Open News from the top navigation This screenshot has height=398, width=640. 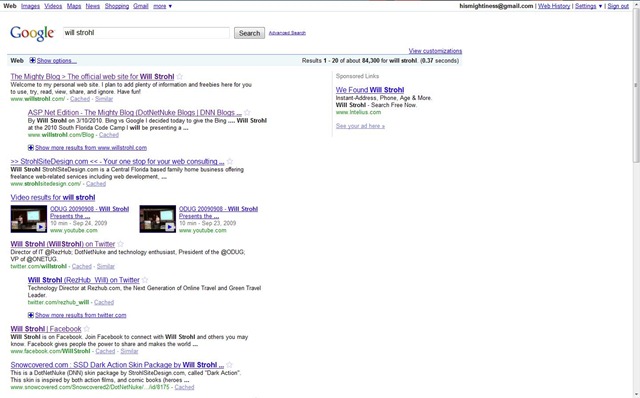(93, 6)
